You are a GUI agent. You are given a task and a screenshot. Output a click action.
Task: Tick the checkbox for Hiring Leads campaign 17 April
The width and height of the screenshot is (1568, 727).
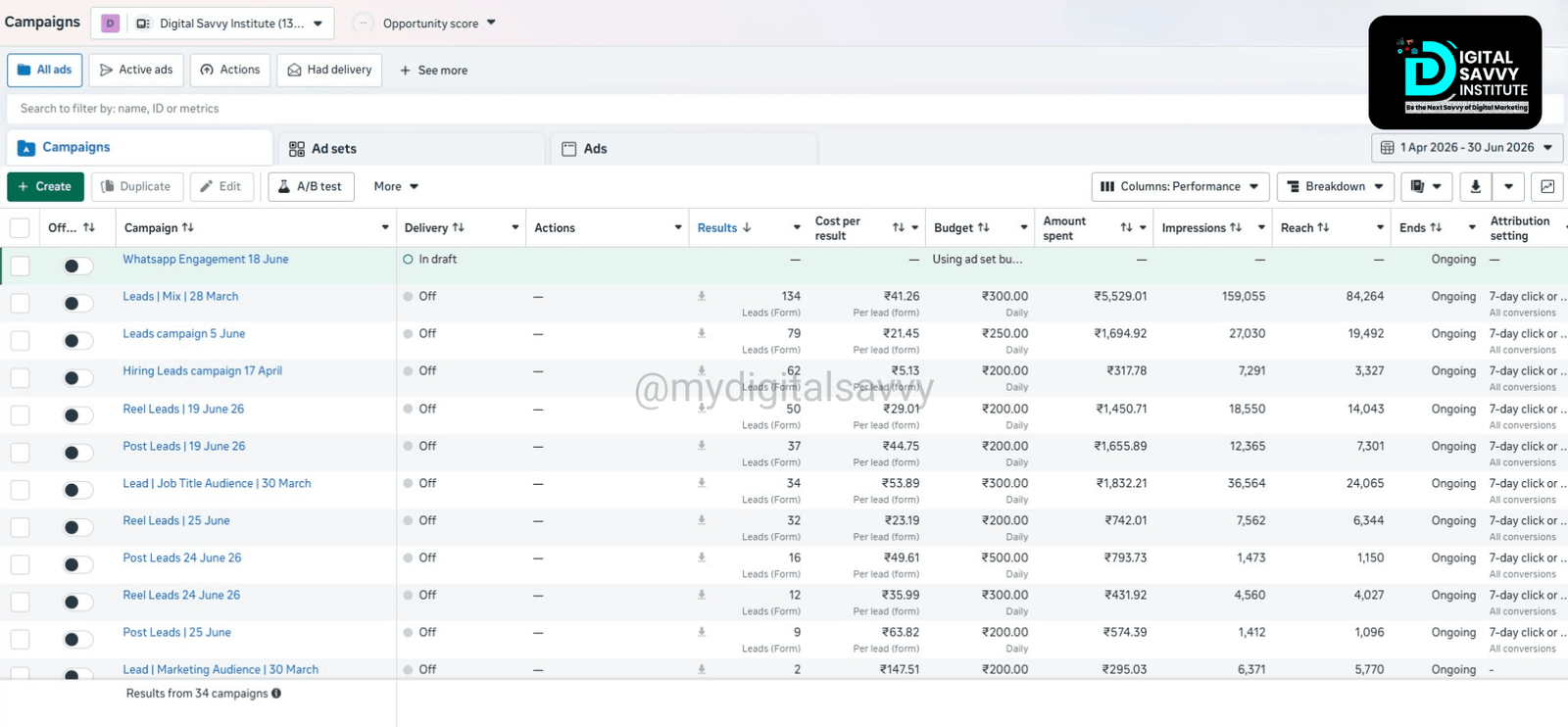click(x=20, y=378)
